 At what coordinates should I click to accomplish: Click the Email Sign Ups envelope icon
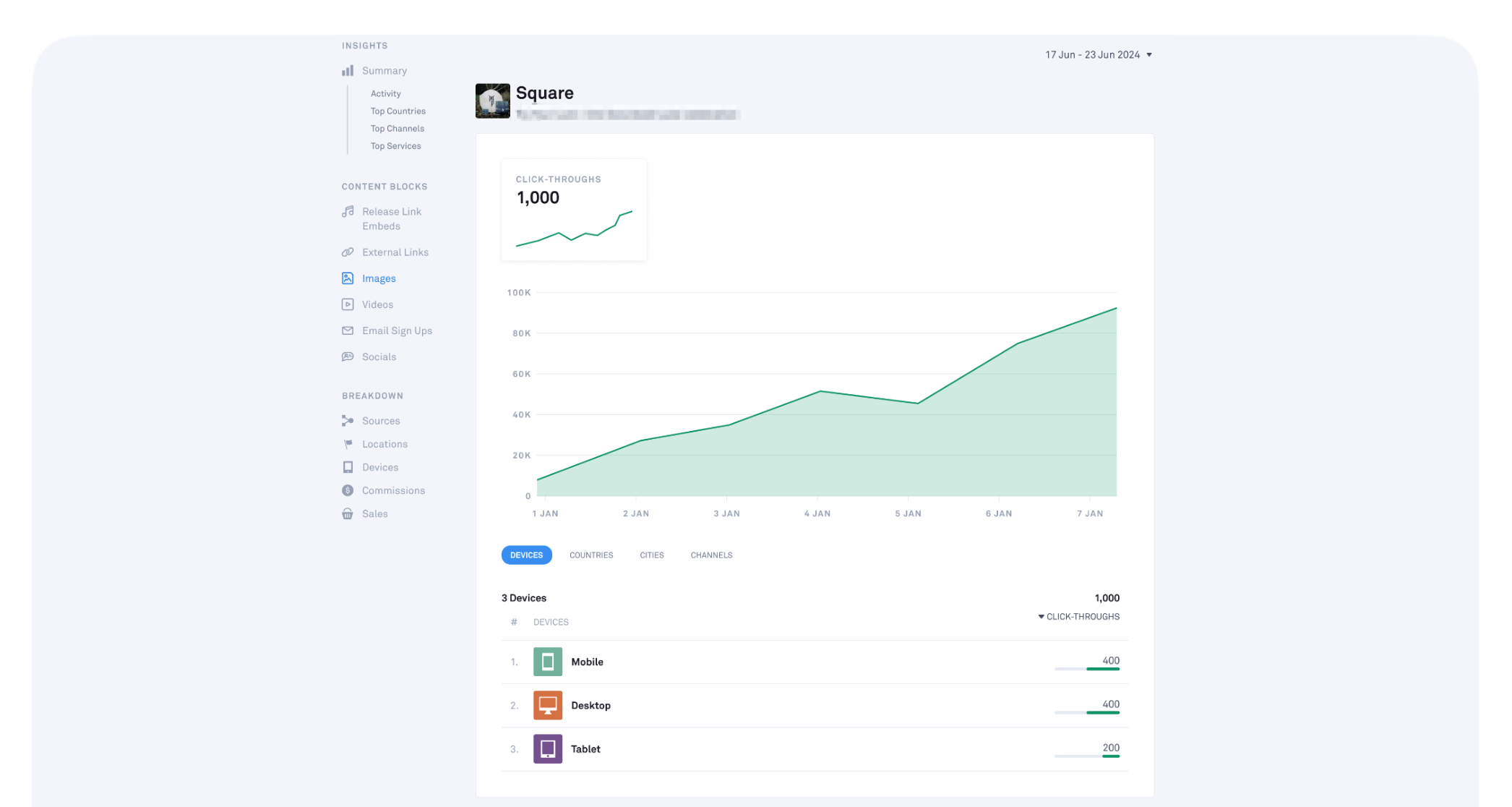tap(348, 330)
